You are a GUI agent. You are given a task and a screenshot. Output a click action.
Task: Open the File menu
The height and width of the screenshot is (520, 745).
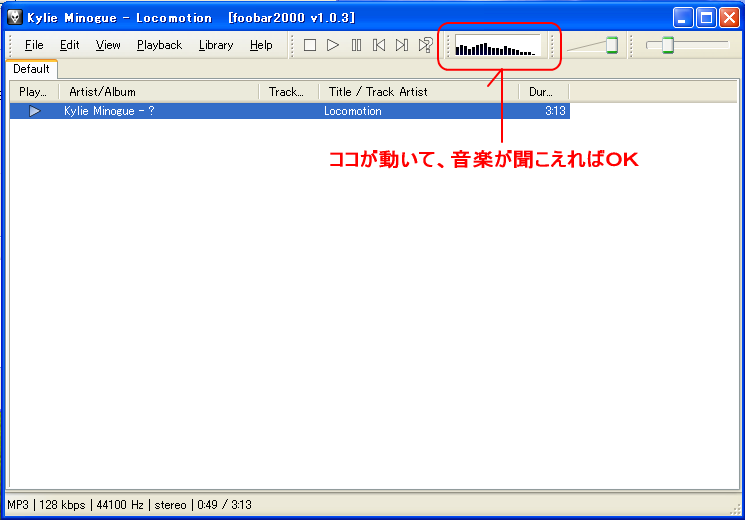[x=34, y=45]
